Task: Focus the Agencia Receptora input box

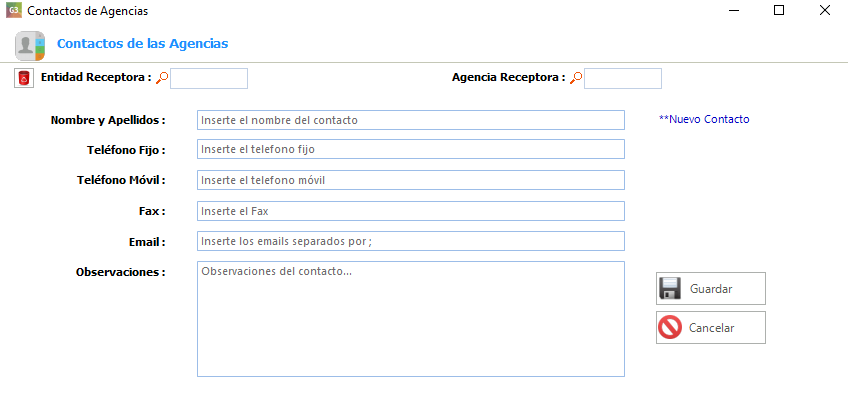Action: tap(622, 78)
